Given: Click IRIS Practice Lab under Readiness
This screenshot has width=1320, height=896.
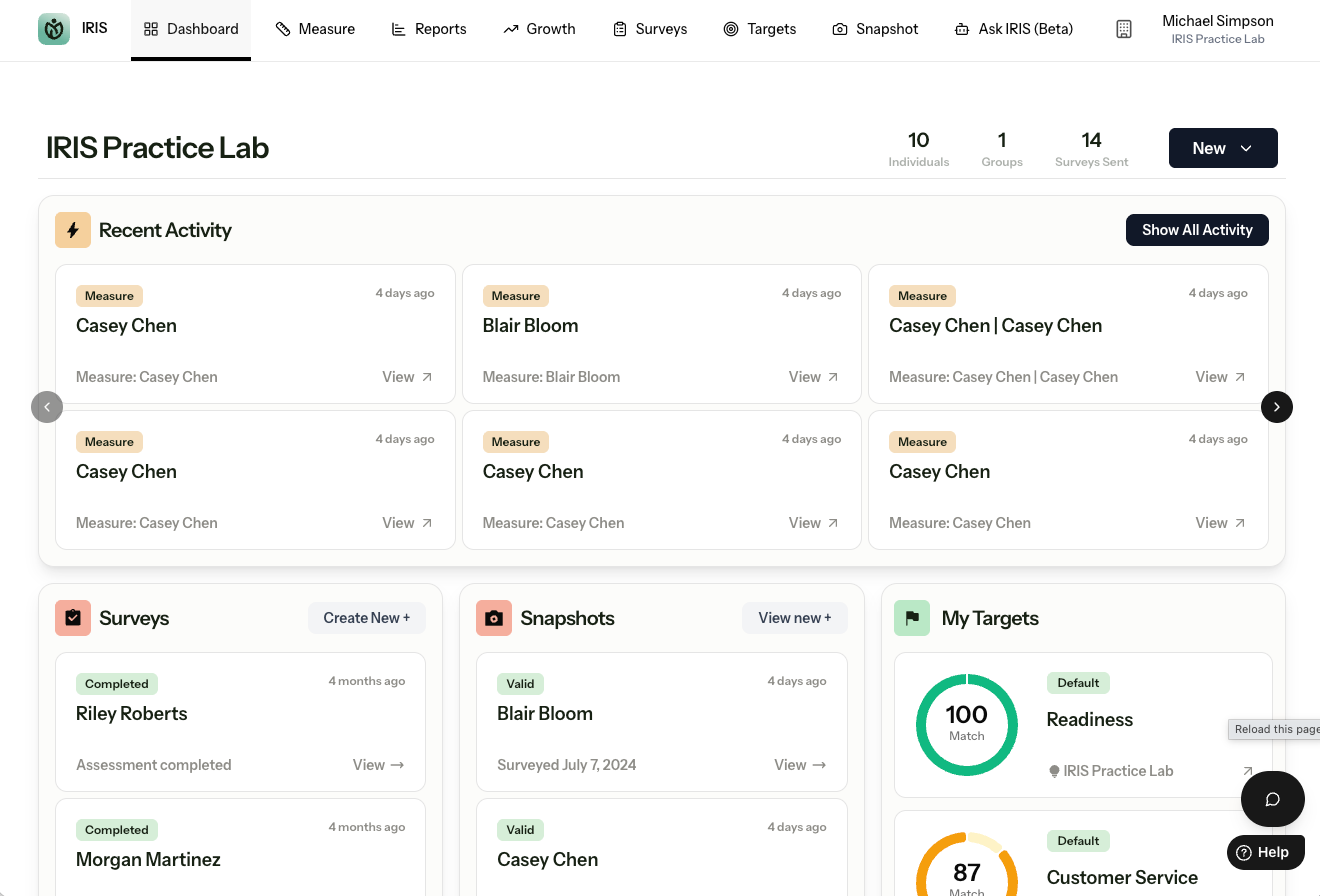Looking at the screenshot, I should (x=1118, y=771).
